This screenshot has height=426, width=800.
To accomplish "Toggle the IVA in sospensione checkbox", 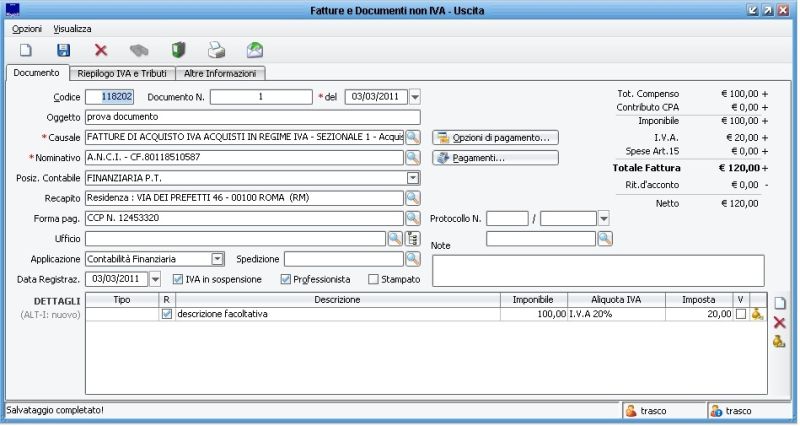I will point(178,279).
